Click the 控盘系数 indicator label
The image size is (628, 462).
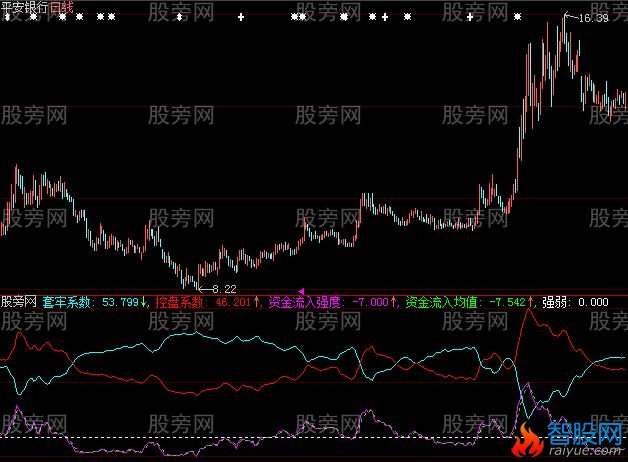[x=179, y=302]
